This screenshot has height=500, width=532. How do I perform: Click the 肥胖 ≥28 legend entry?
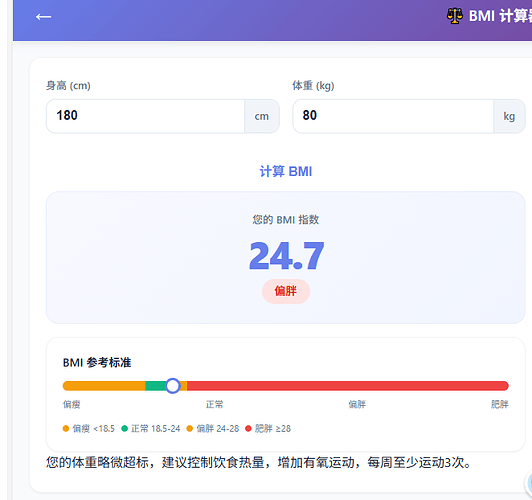268,428
